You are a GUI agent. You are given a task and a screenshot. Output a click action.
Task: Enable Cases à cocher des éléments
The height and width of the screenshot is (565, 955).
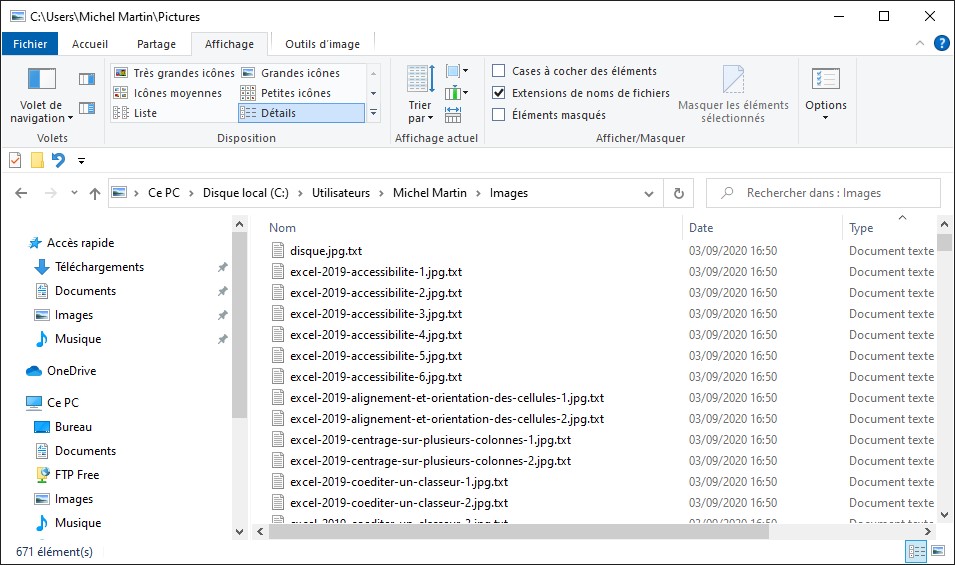click(499, 71)
